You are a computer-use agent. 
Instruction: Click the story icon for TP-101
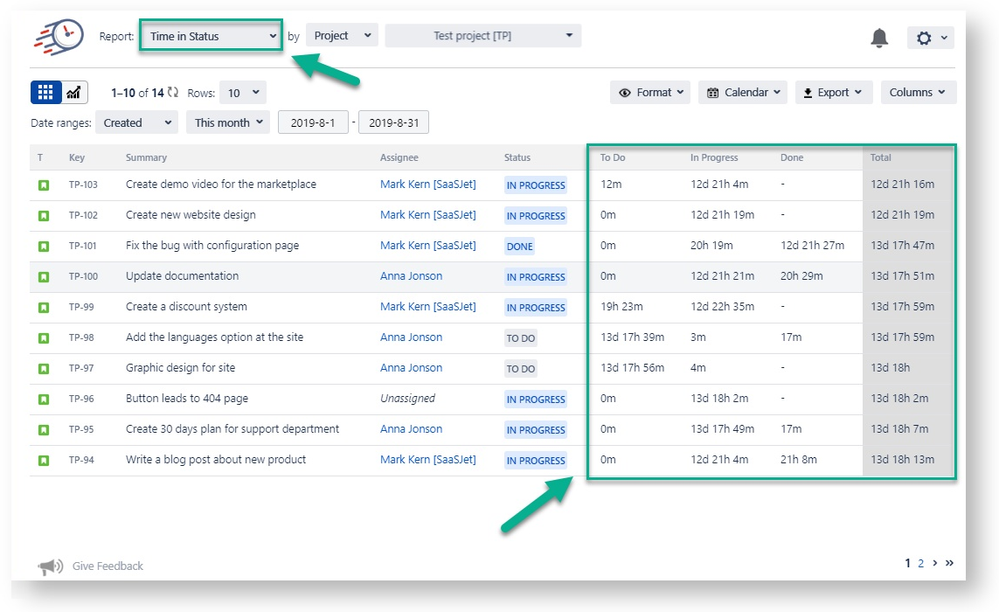click(x=43, y=246)
